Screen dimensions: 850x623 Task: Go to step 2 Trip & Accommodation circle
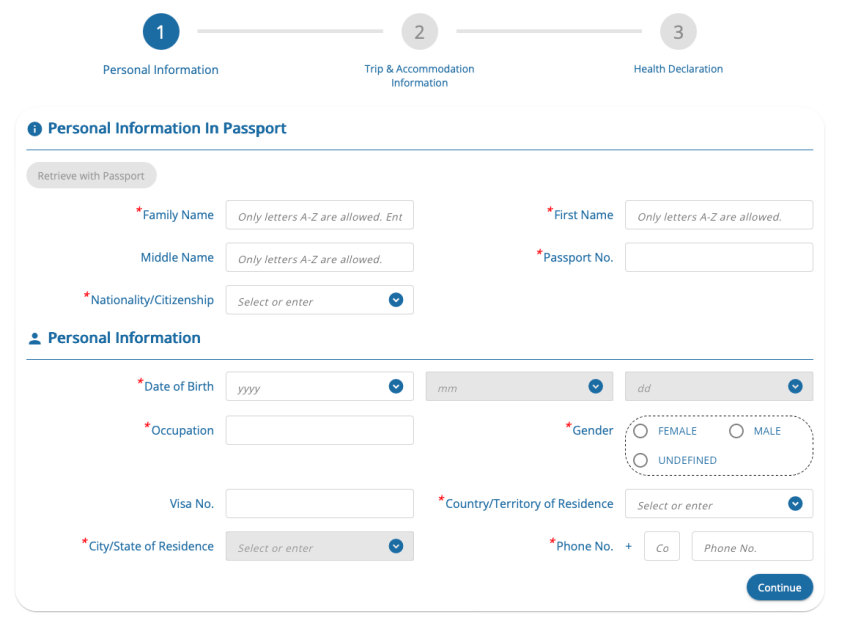[420, 31]
